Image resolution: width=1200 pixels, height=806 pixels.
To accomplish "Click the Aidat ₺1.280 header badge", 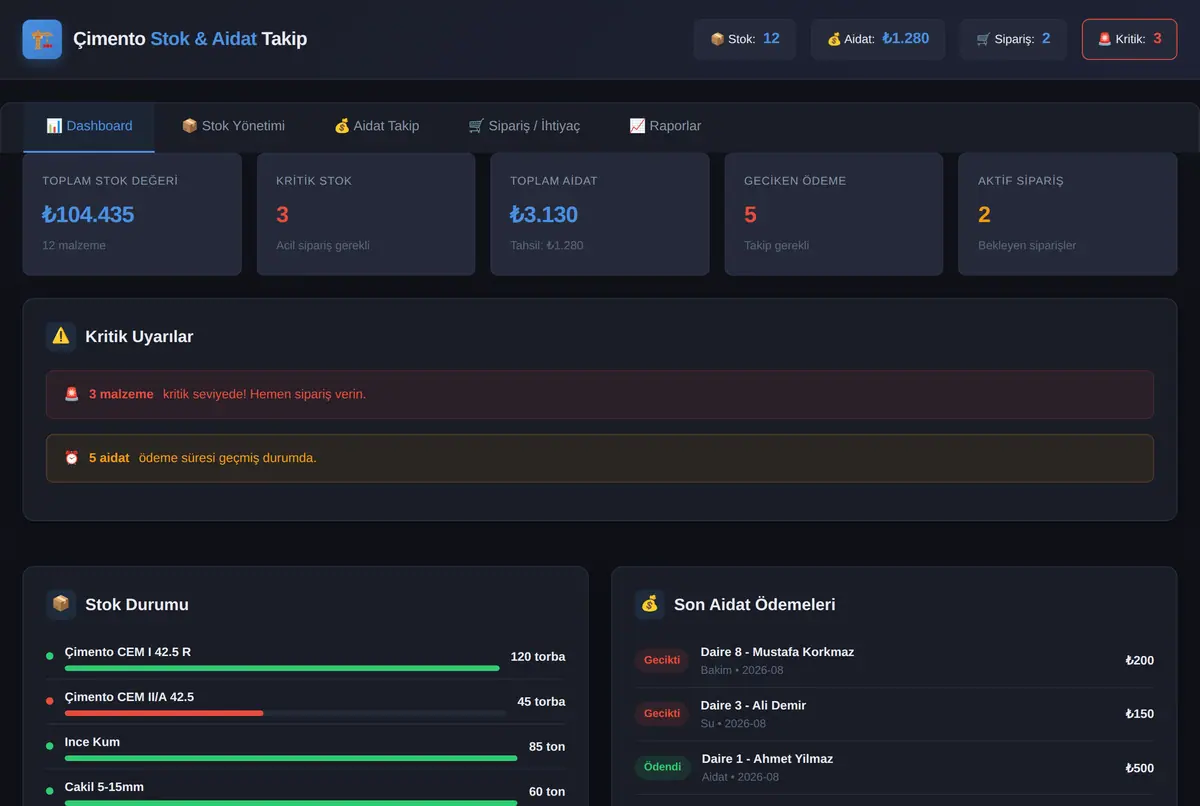I will click(x=878, y=39).
